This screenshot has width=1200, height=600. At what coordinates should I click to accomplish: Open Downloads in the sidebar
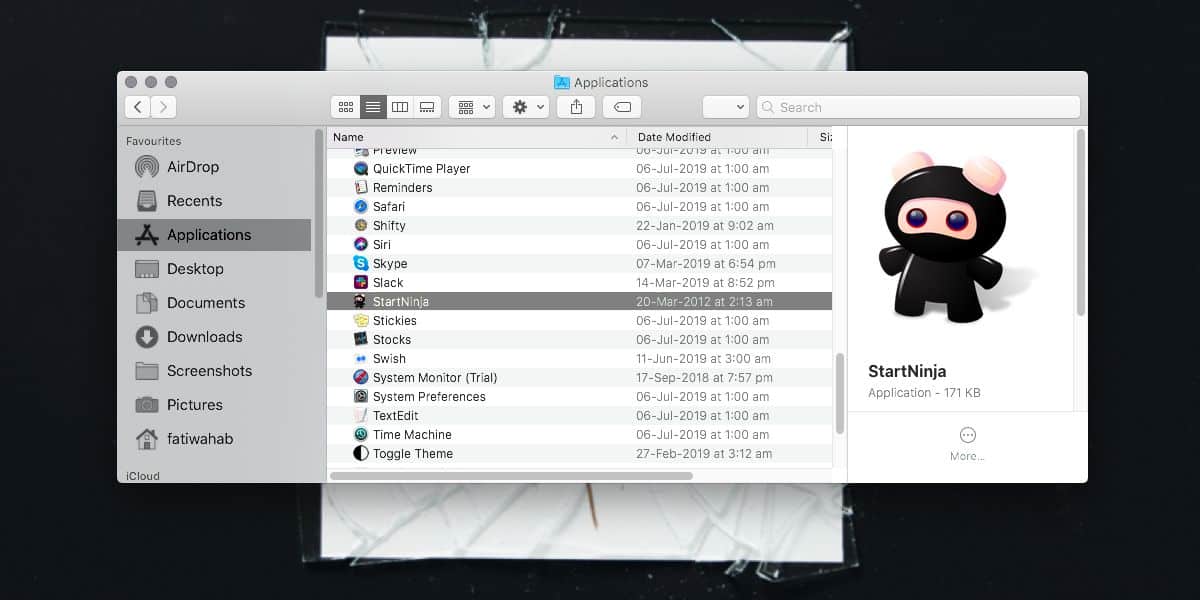[x=214, y=337]
